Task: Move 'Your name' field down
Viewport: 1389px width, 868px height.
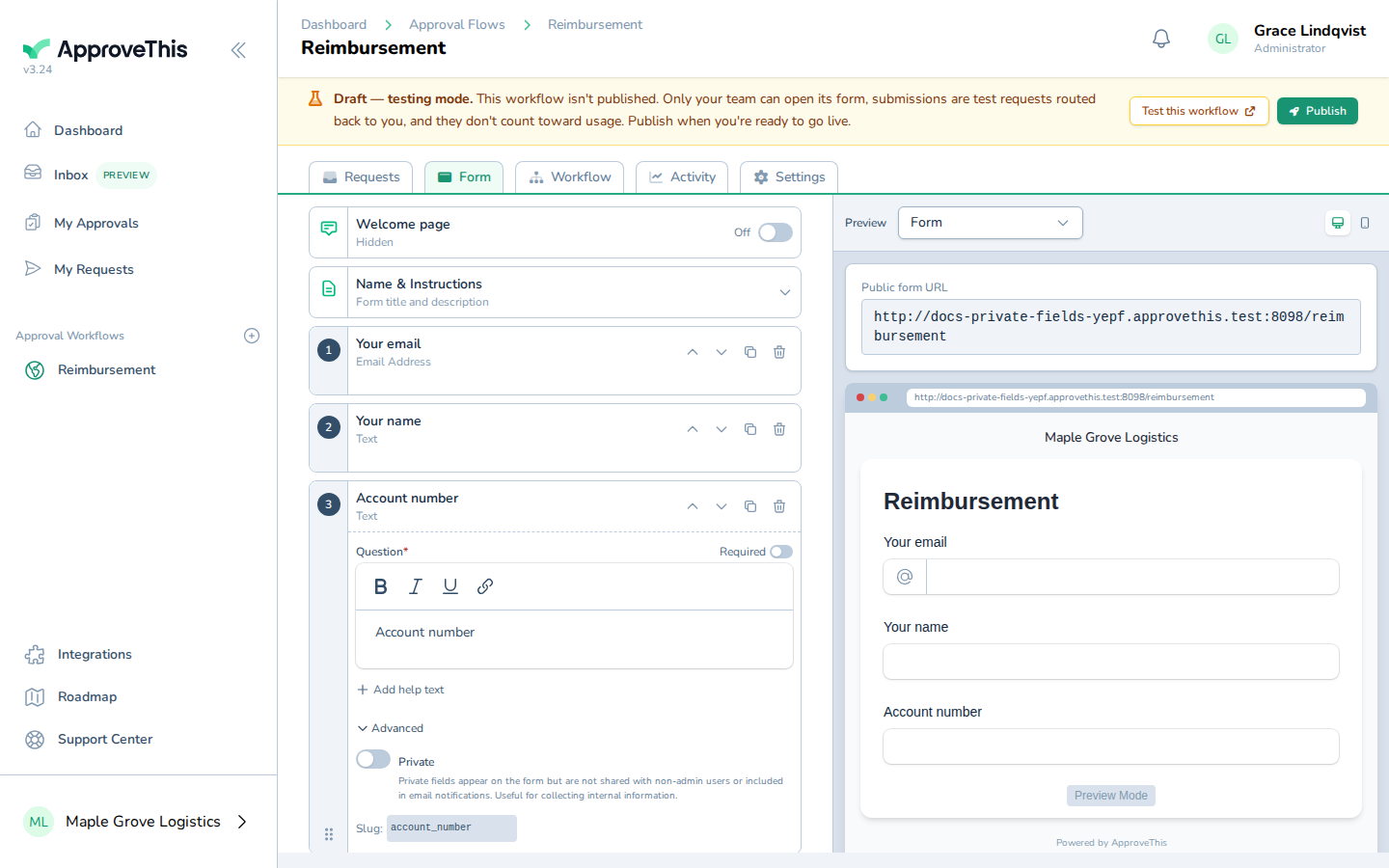Action: point(722,429)
